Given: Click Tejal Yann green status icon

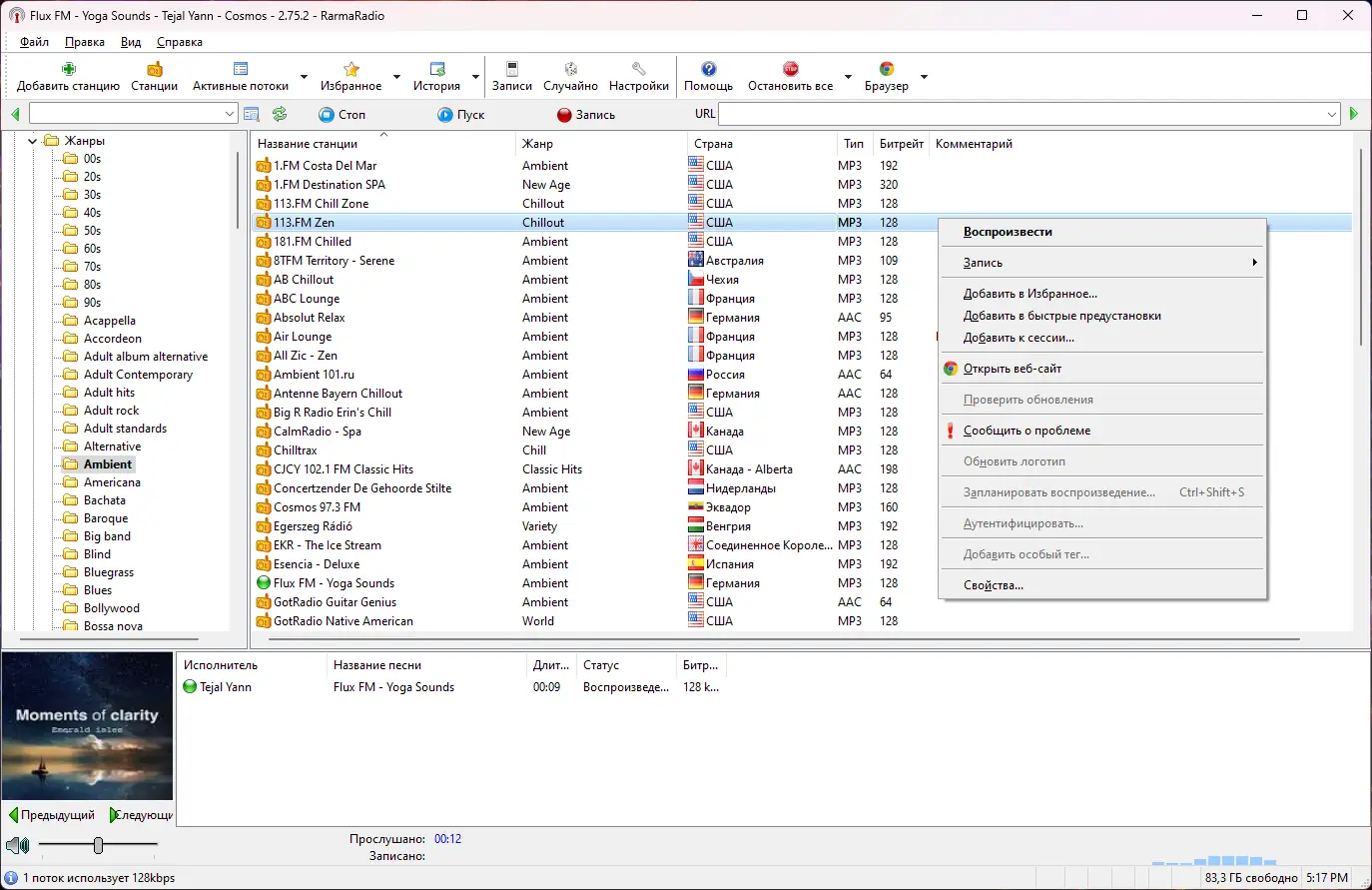Looking at the screenshot, I should click(190, 687).
